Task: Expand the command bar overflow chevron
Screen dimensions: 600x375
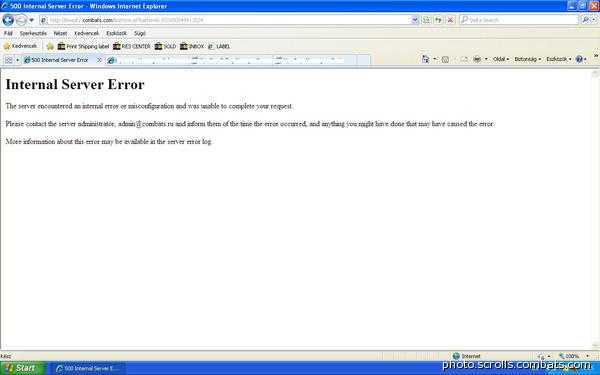Action: 596,56
